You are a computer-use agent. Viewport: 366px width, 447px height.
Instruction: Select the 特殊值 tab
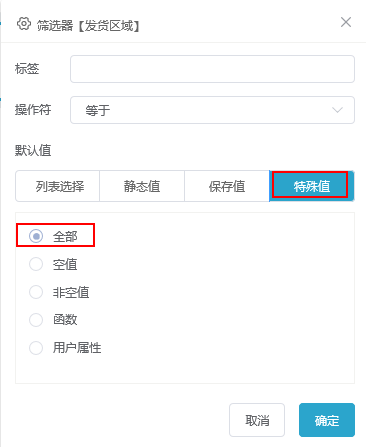click(312, 186)
